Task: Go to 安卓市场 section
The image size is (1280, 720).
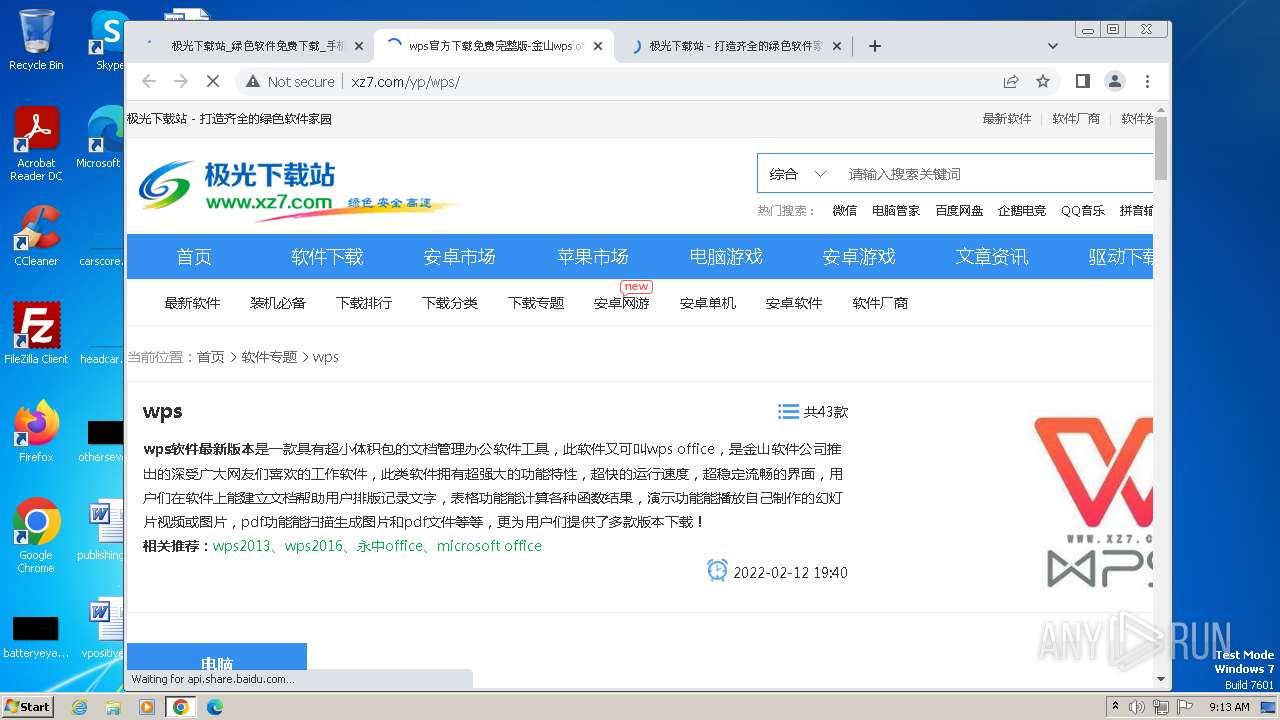Action: tap(460, 257)
